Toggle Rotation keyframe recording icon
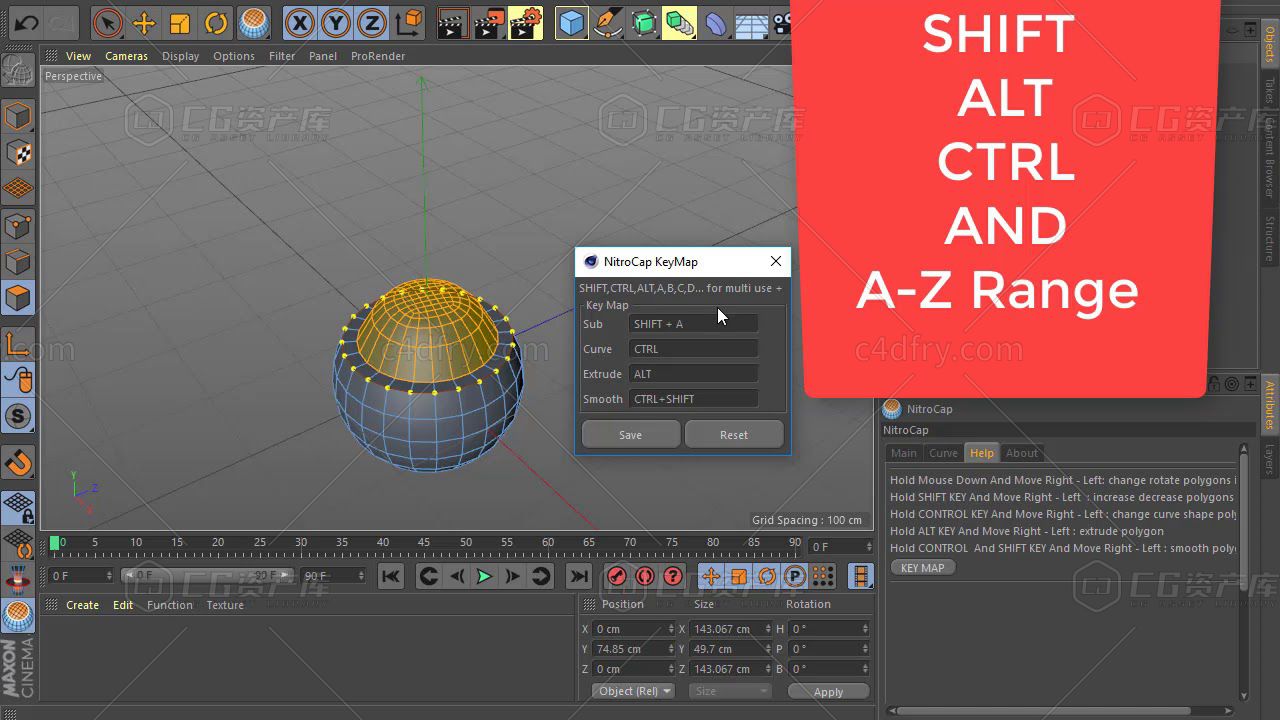The height and width of the screenshot is (720, 1280). [x=767, y=576]
